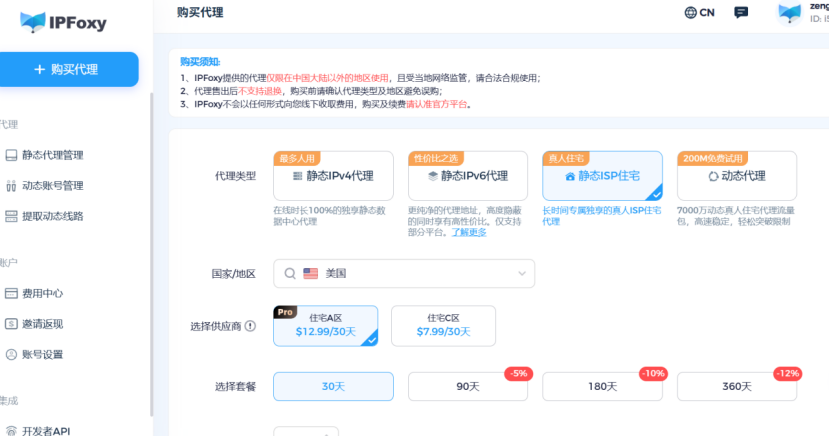Image resolution: width=829 pixels, height=436 pixels.
Task: Select the 动态代理 proxy type option
Action: tap(736, 176)
